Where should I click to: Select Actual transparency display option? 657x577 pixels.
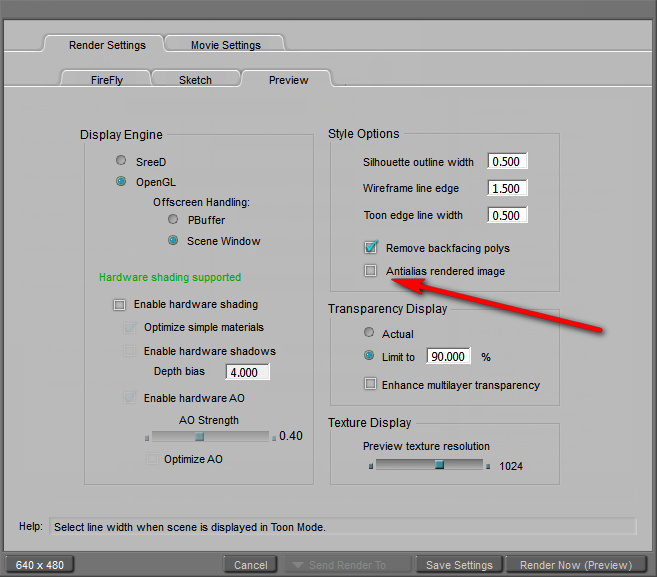click(x=370, y=333)
